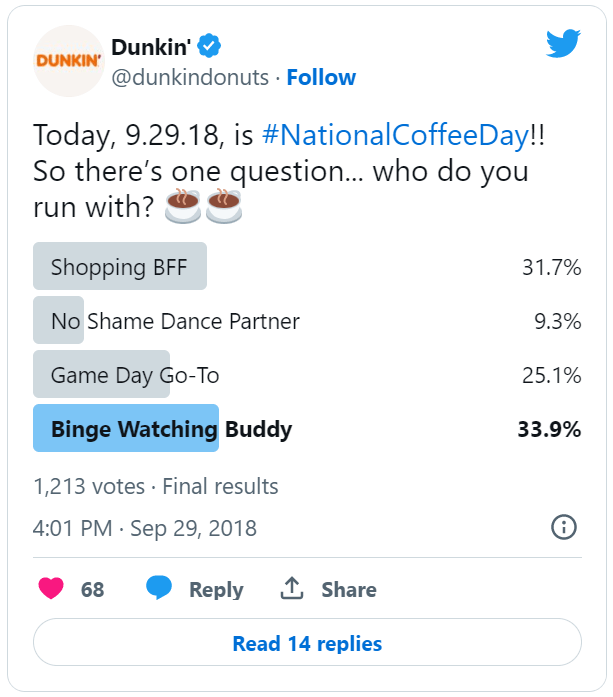The image size is (613, 697).
Task: Select the No Shame Dance Partner option
Action: tap(175, 321)
